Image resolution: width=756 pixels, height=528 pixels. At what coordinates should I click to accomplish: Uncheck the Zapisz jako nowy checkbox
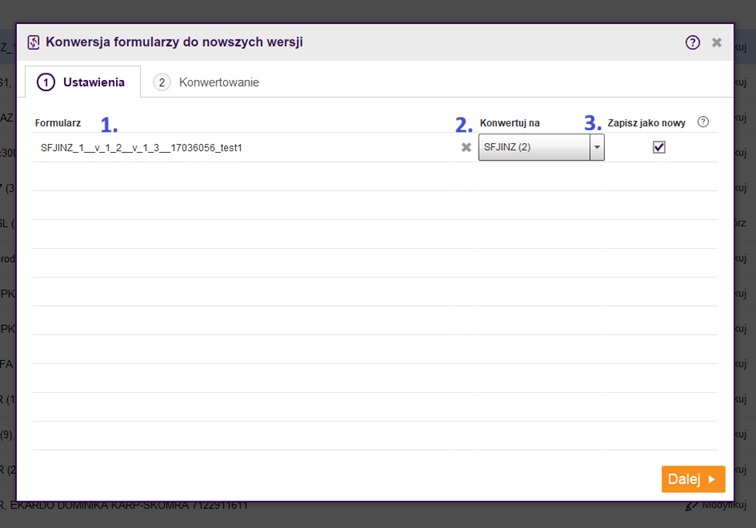[x=658, y=147]
